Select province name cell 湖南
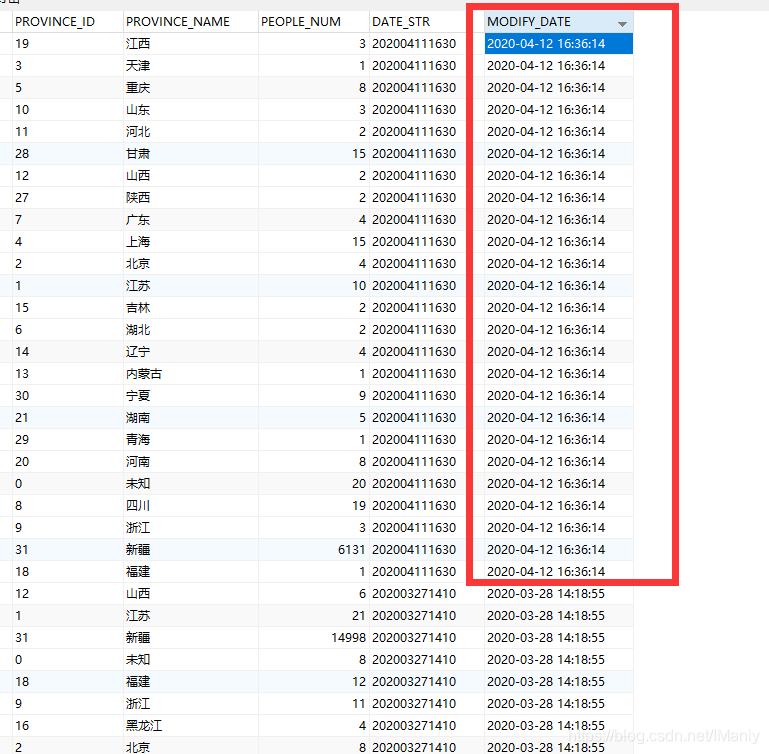This screenshot has width=769, height=754. 191,417
